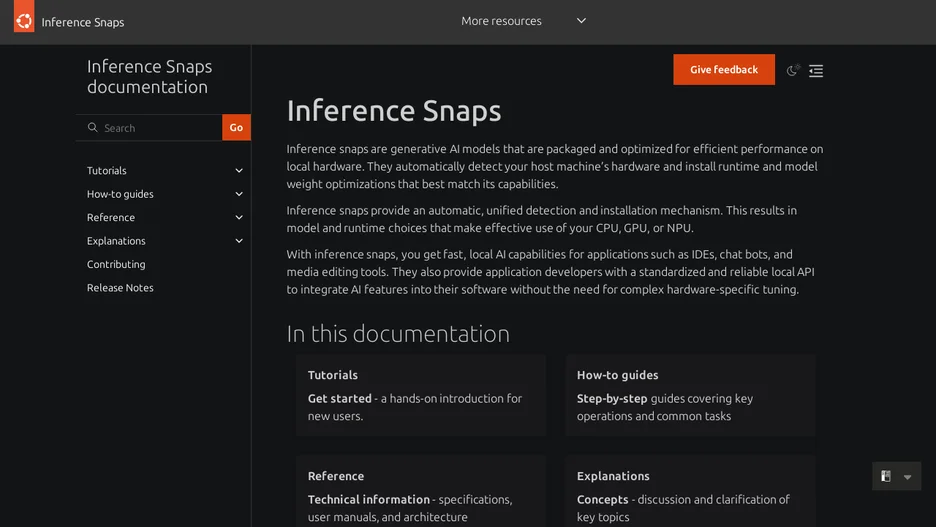The image size is (936, 527).
Task: Open Reference in the sidebar
Action: [111, 217]
